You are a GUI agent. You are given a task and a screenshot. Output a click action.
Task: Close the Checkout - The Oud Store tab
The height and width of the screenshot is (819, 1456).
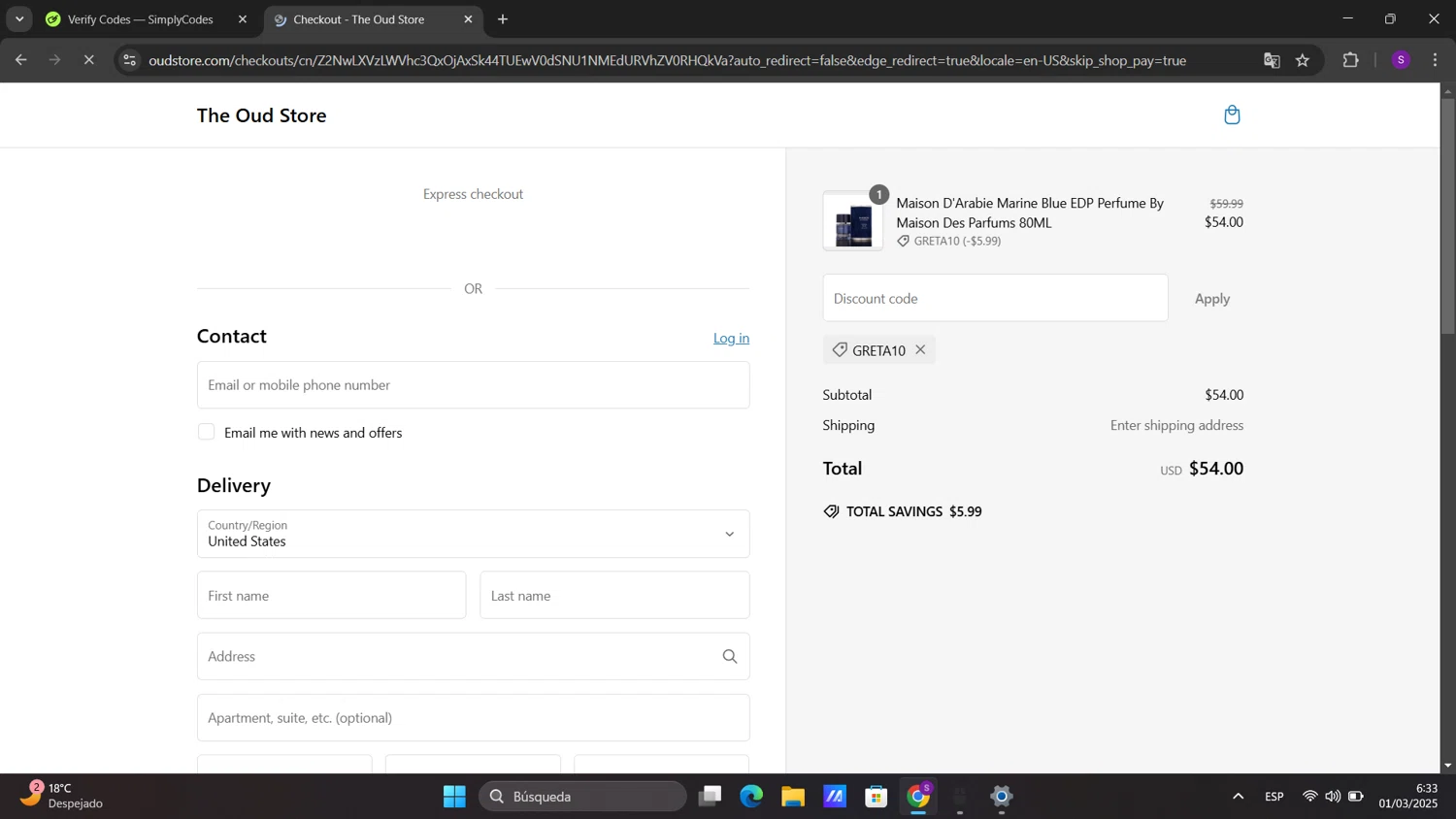coord(468,19)
